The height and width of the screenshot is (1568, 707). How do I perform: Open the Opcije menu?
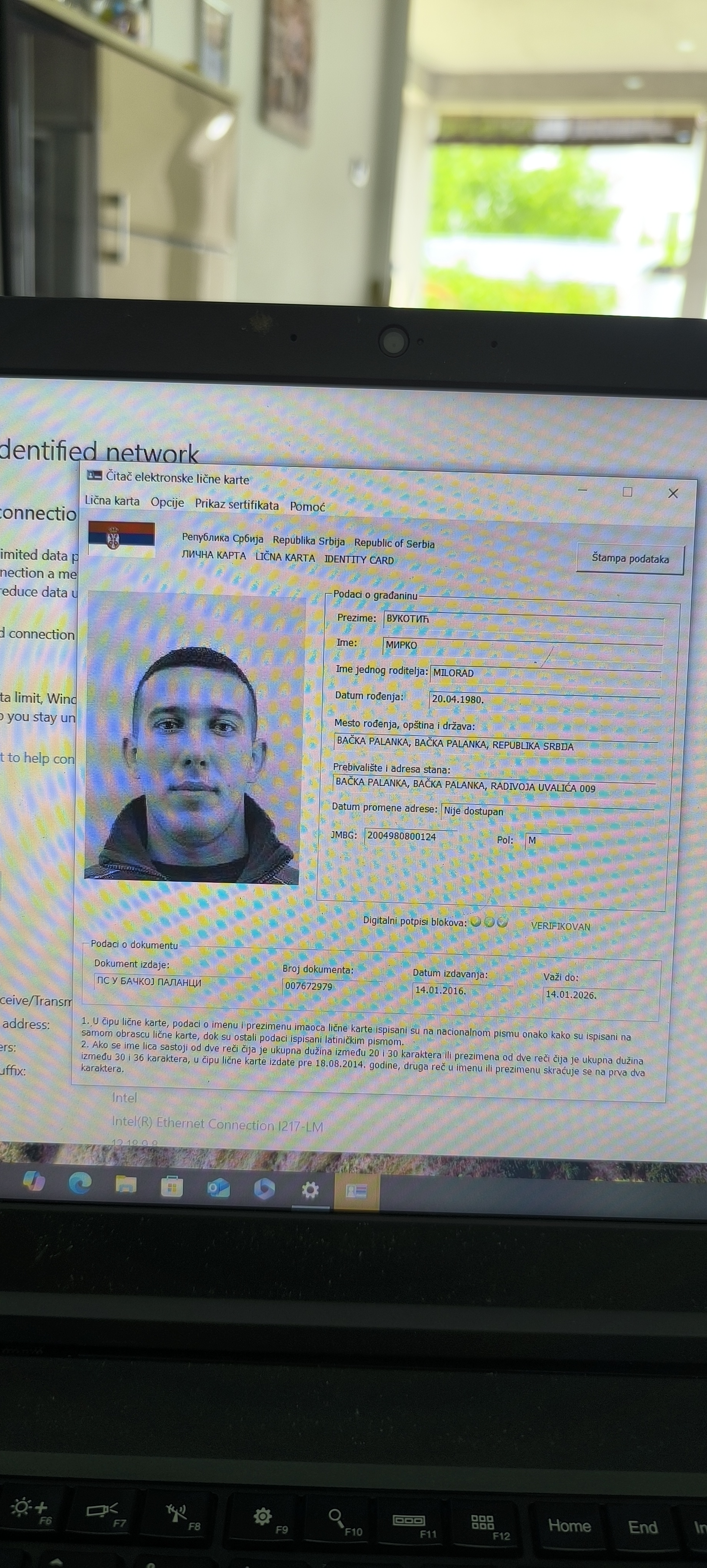(167, 503)
